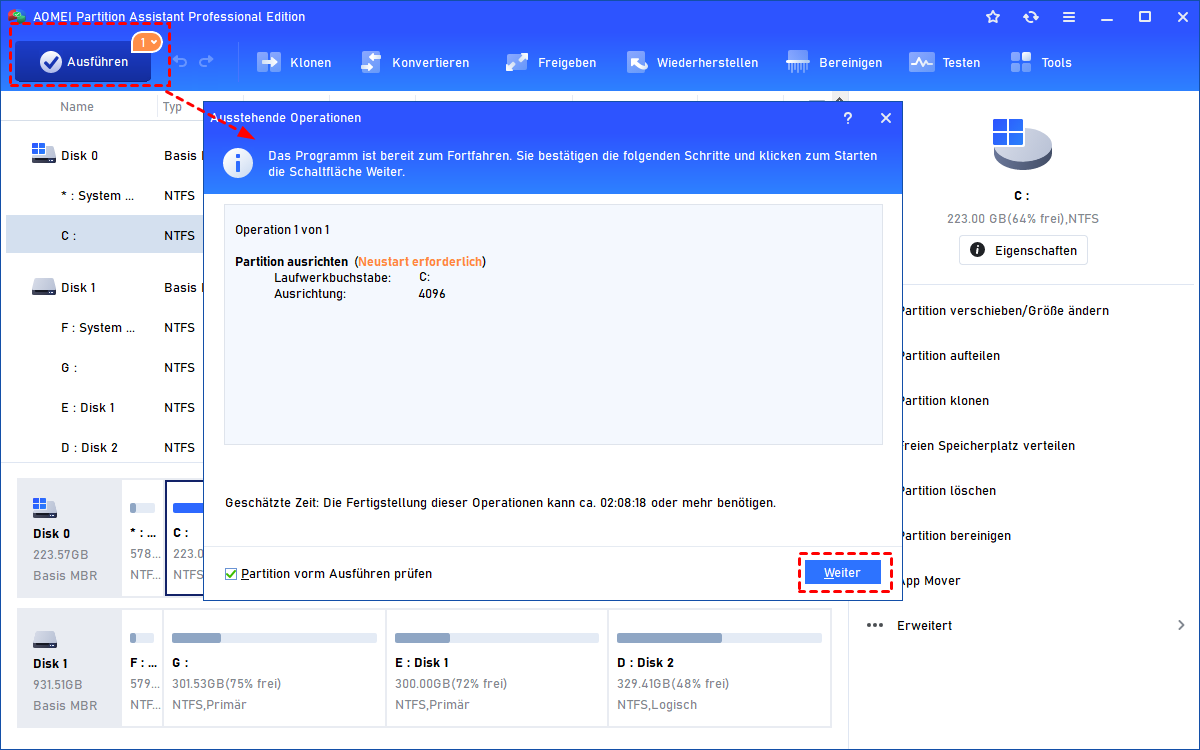Screen dimensions: 1200x750
Task: Click the Klonen toolbar icon
Action: click(269, 62)
